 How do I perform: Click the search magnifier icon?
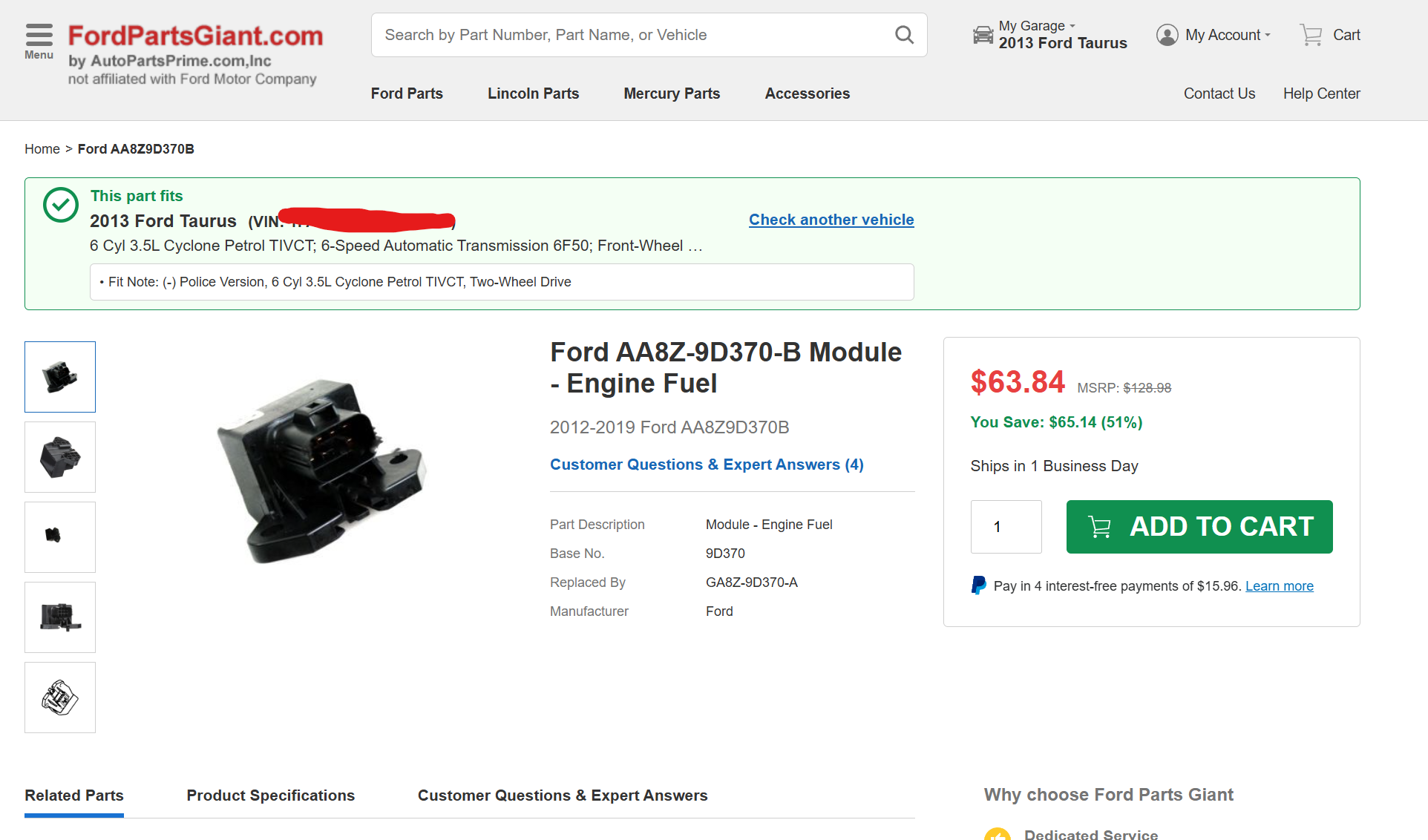904,35
